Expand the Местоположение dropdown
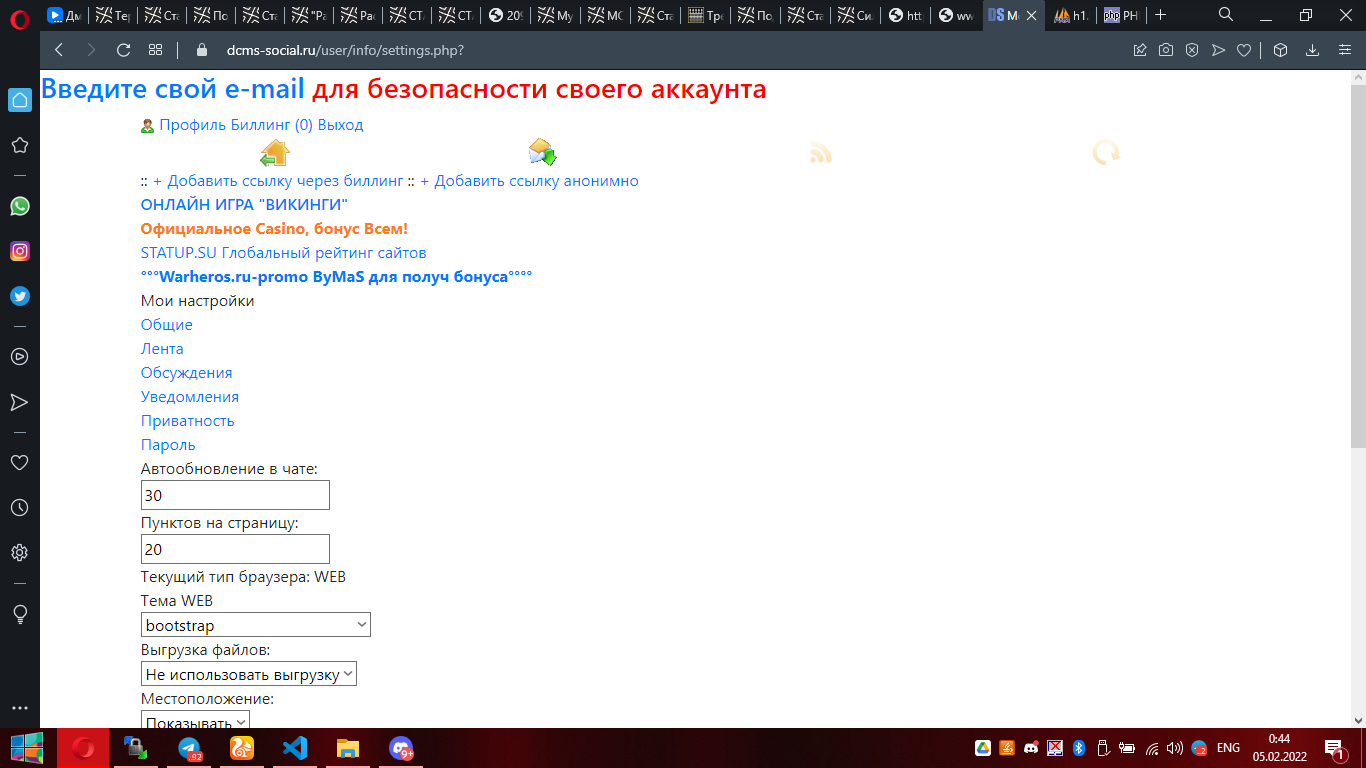 (x=196, y=721)
